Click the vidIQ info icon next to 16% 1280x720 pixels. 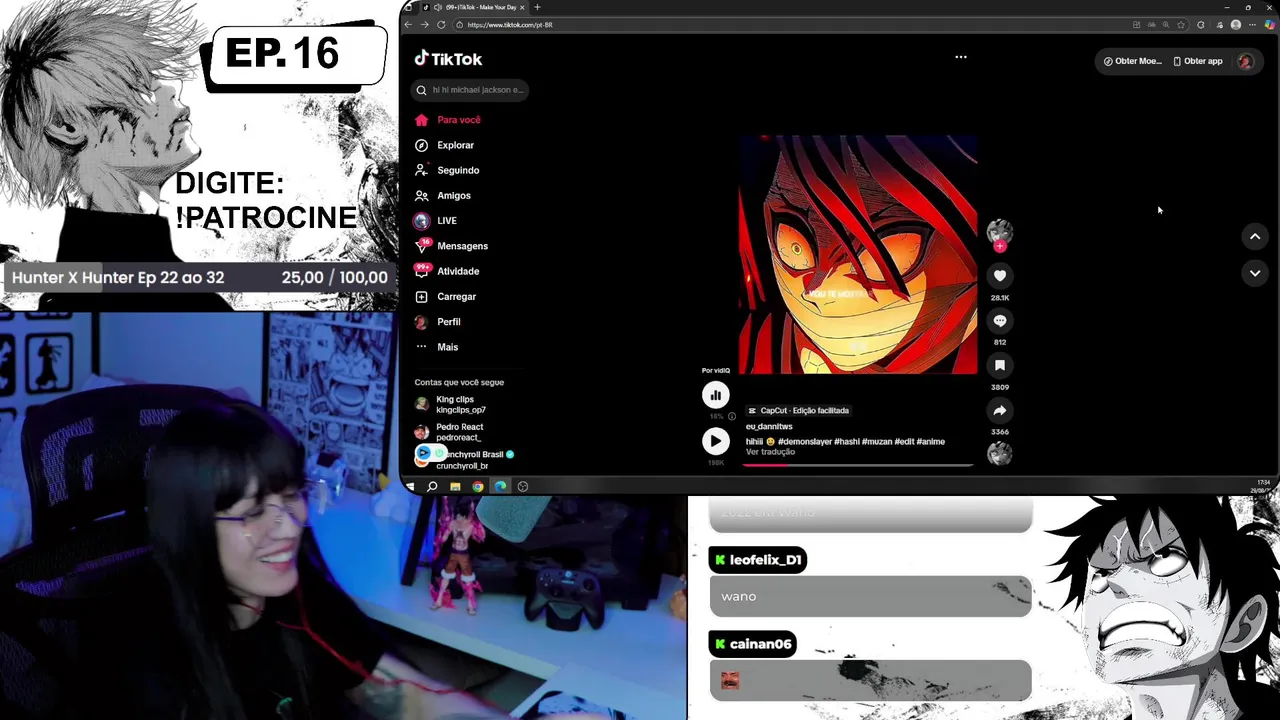point(731,416)
